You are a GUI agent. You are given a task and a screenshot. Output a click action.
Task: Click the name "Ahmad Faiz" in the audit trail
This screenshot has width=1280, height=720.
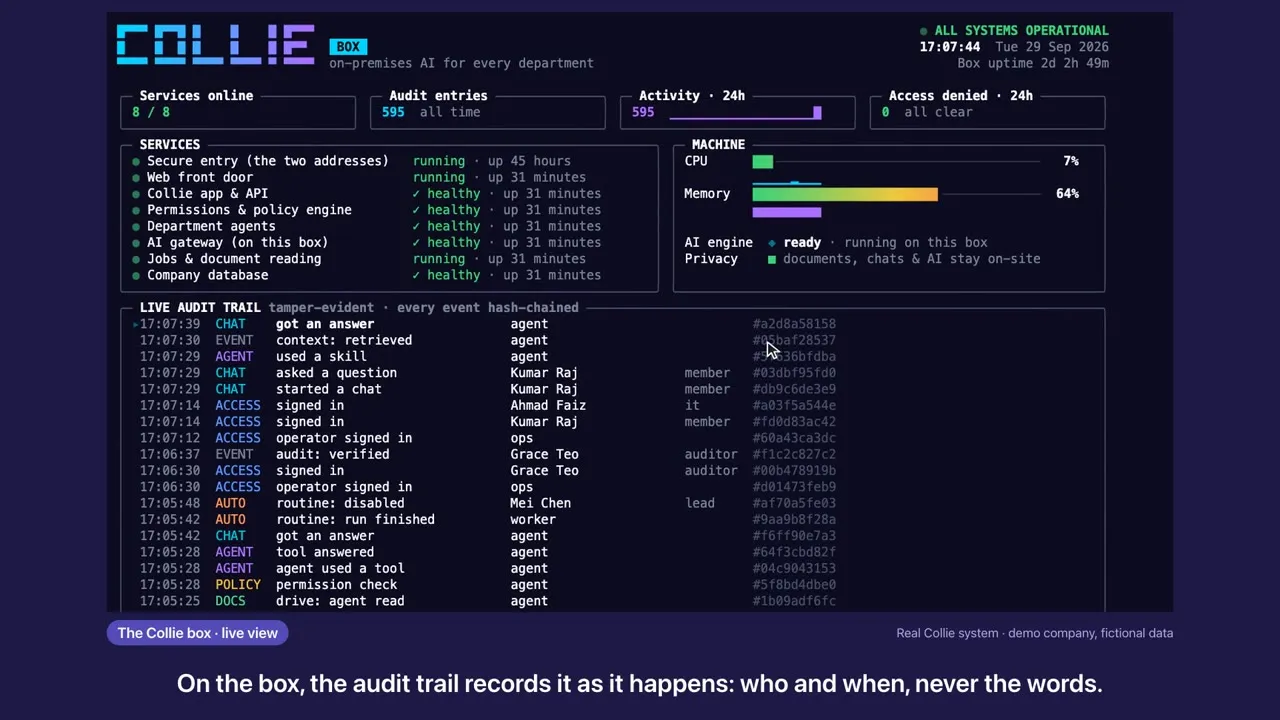[x=548, y=406]
